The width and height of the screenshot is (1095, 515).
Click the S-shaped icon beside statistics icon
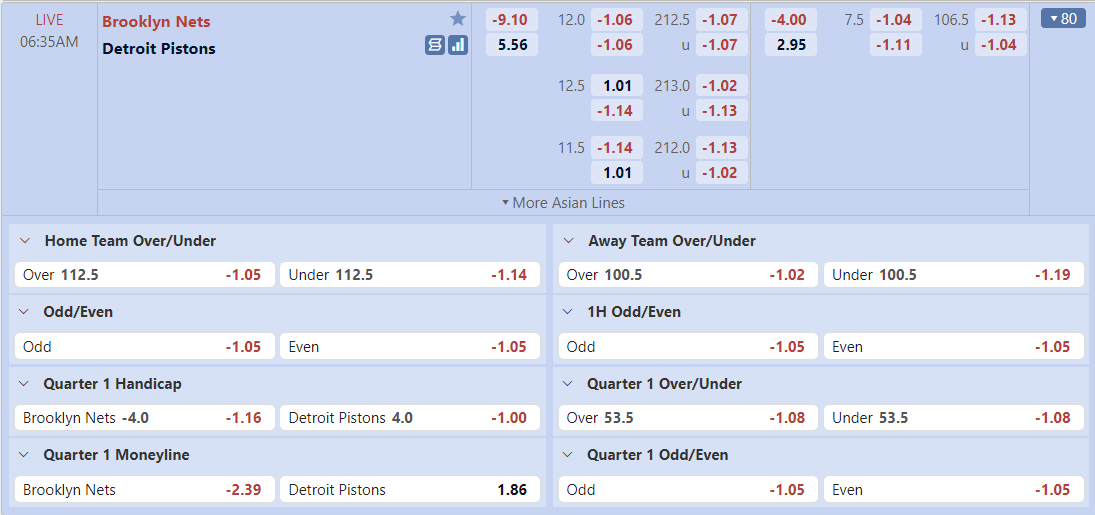click(434, 45)
